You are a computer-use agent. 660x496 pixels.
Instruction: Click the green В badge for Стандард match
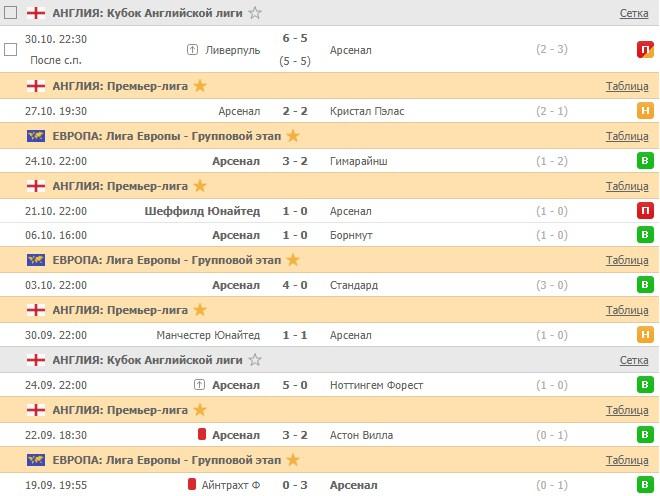[x=646, y=285]
